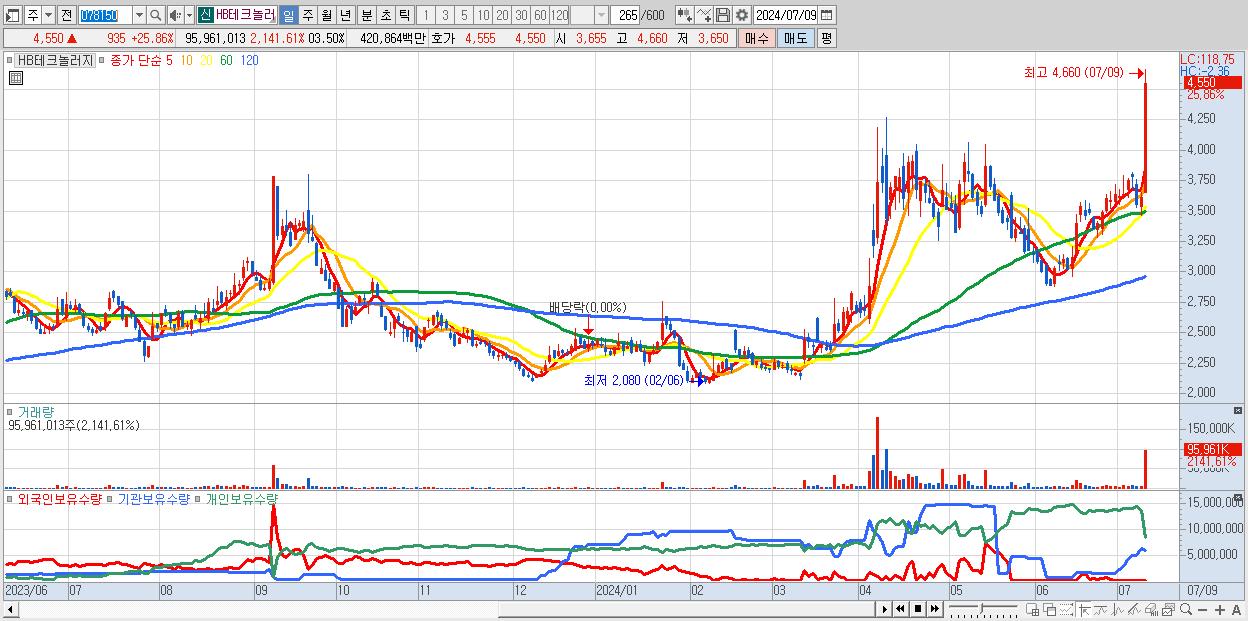This screenshot has width=1248, height=621.
Task: Click the HB테크놀러지 chart legend label
Action: click(56, 60)
